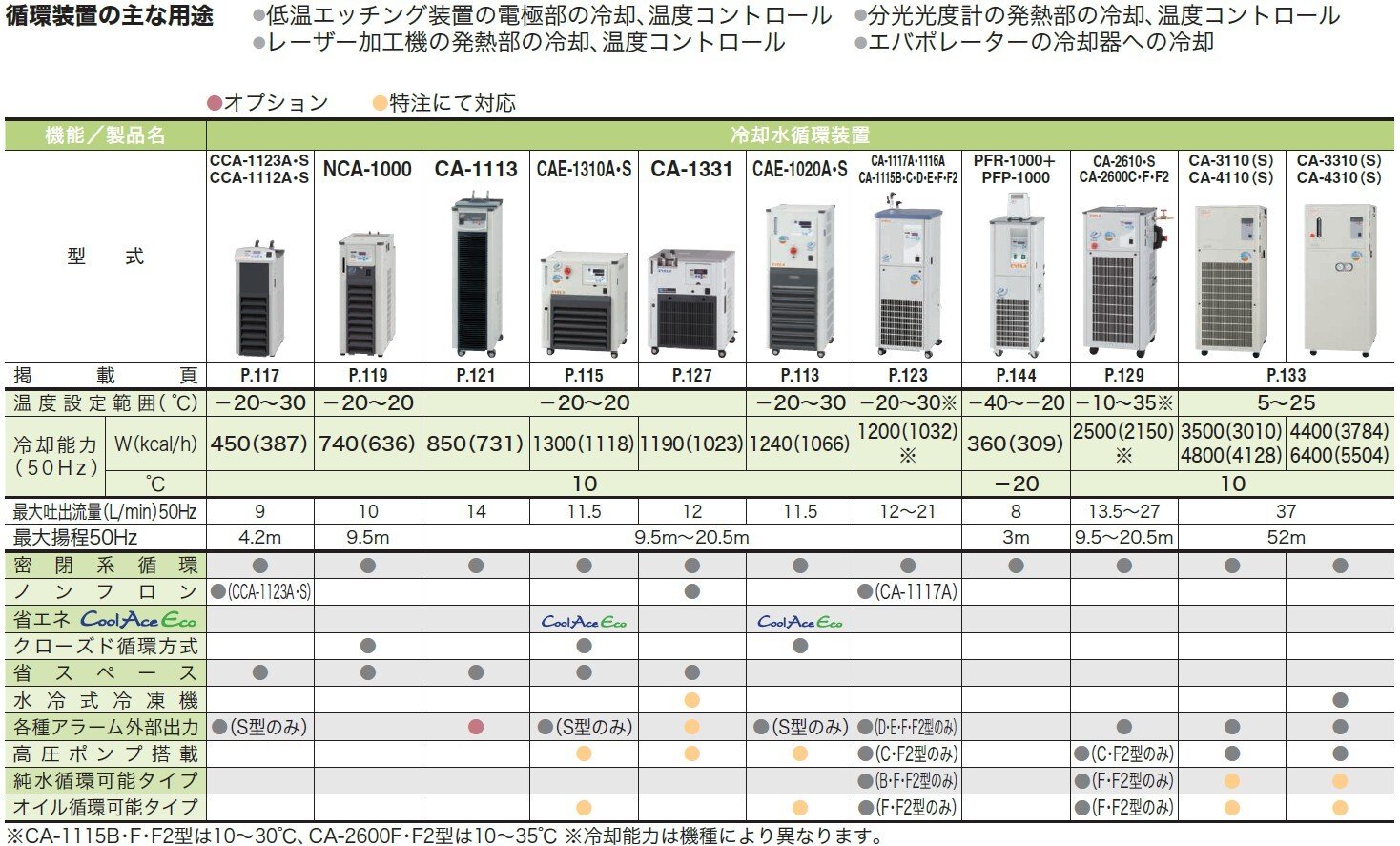The width and height of the screenshot is (1400, 846).
Task: Enable the 水冷式冷凍機 marker for CA-1331
Action: [691, 699]
